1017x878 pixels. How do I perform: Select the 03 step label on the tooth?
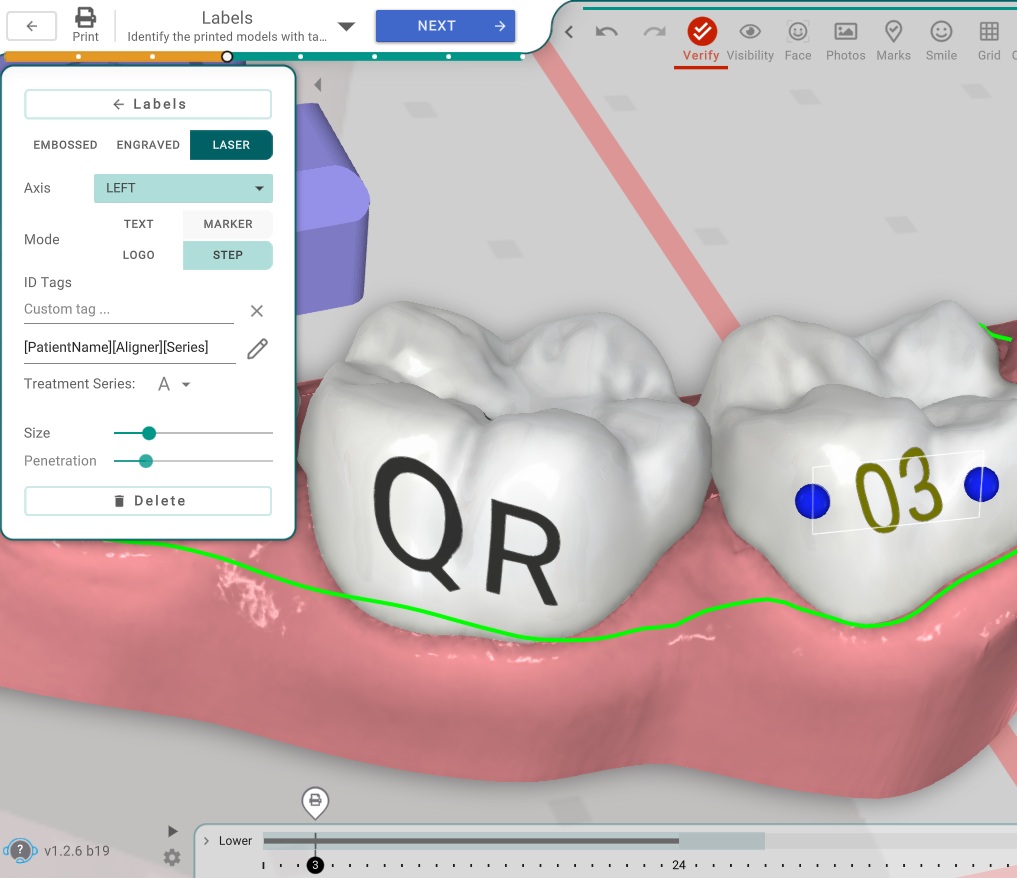pos(898,491)
